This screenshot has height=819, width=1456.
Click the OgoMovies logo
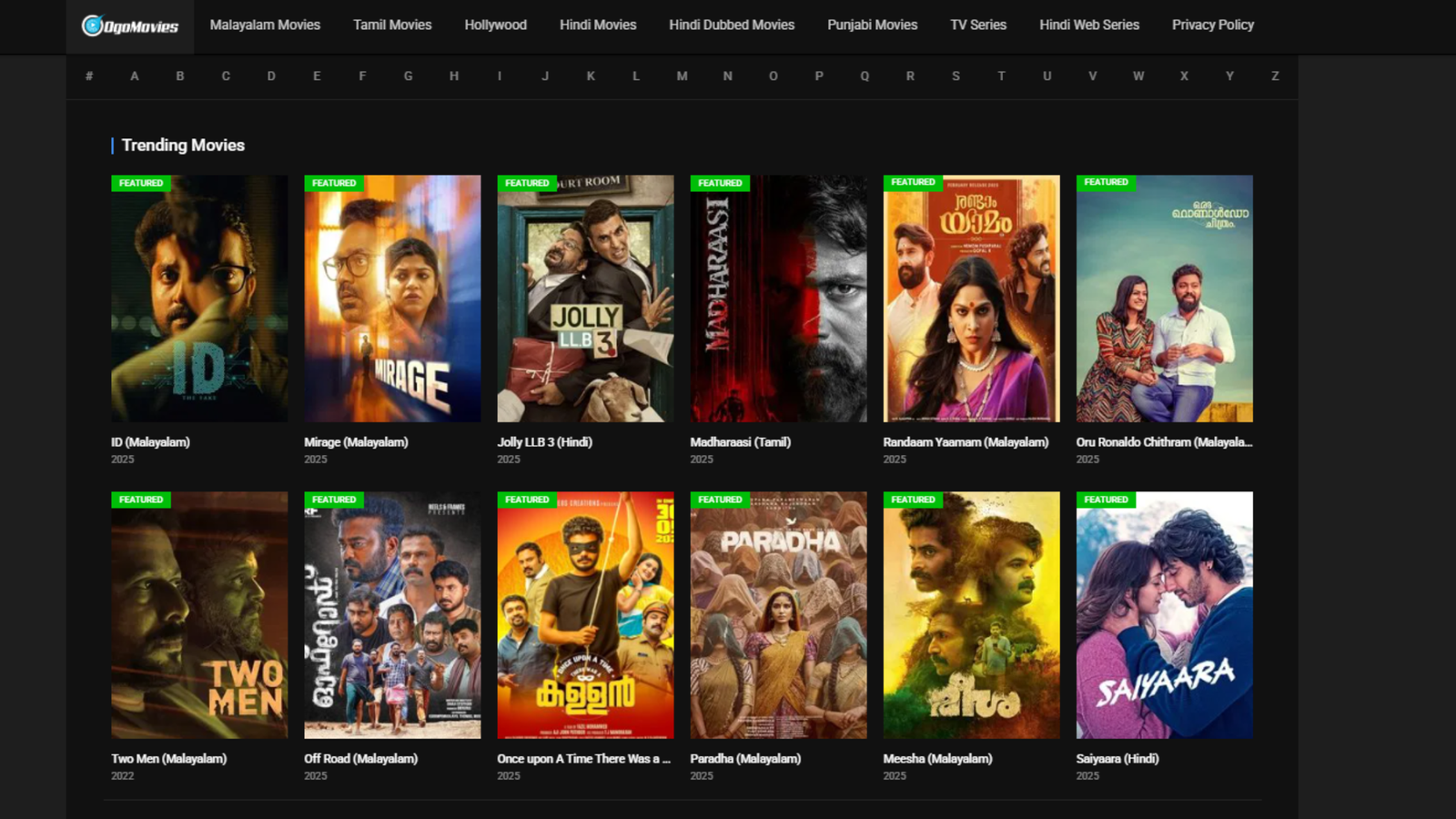pos(130,26)
